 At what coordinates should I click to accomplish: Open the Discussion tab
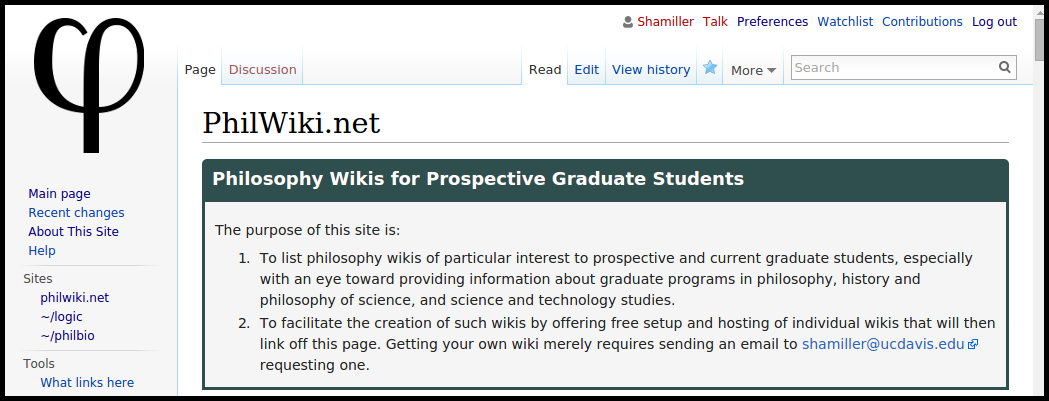[262, 70]
